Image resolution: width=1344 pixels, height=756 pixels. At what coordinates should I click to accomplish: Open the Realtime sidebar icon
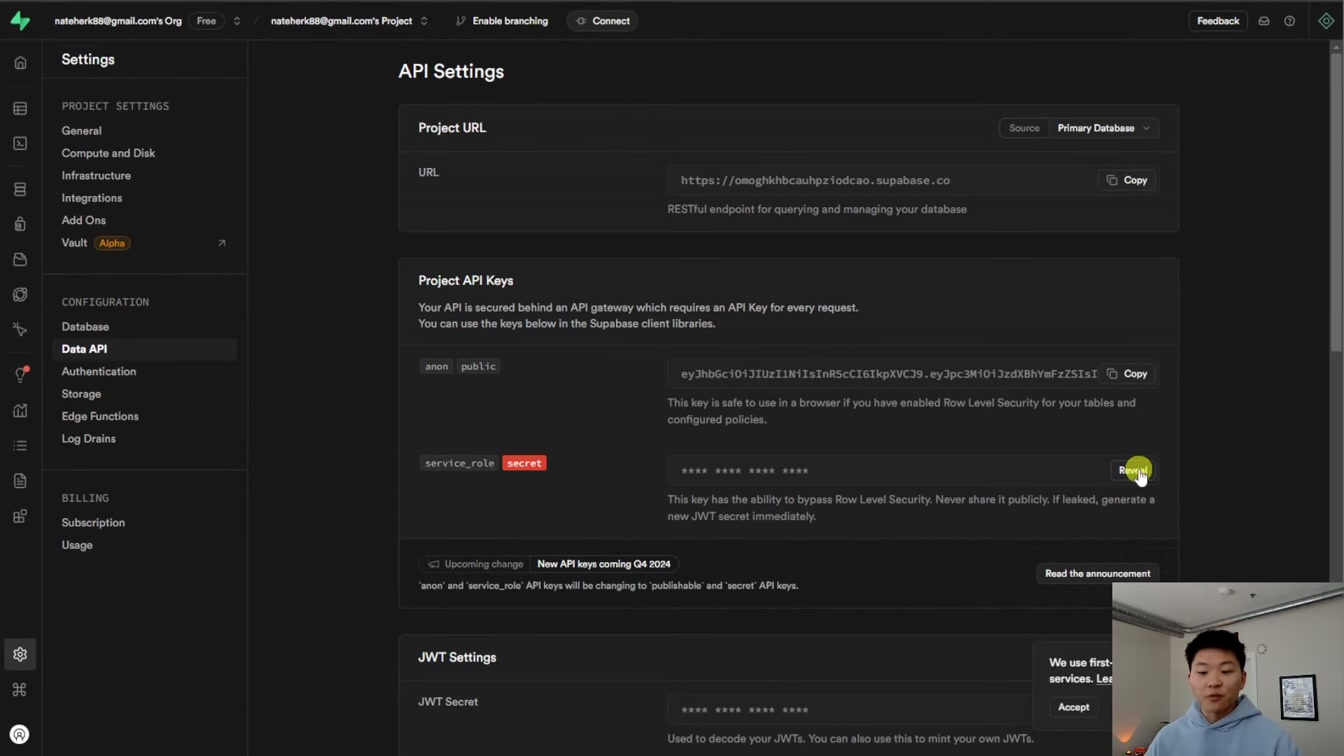[20, 329]
